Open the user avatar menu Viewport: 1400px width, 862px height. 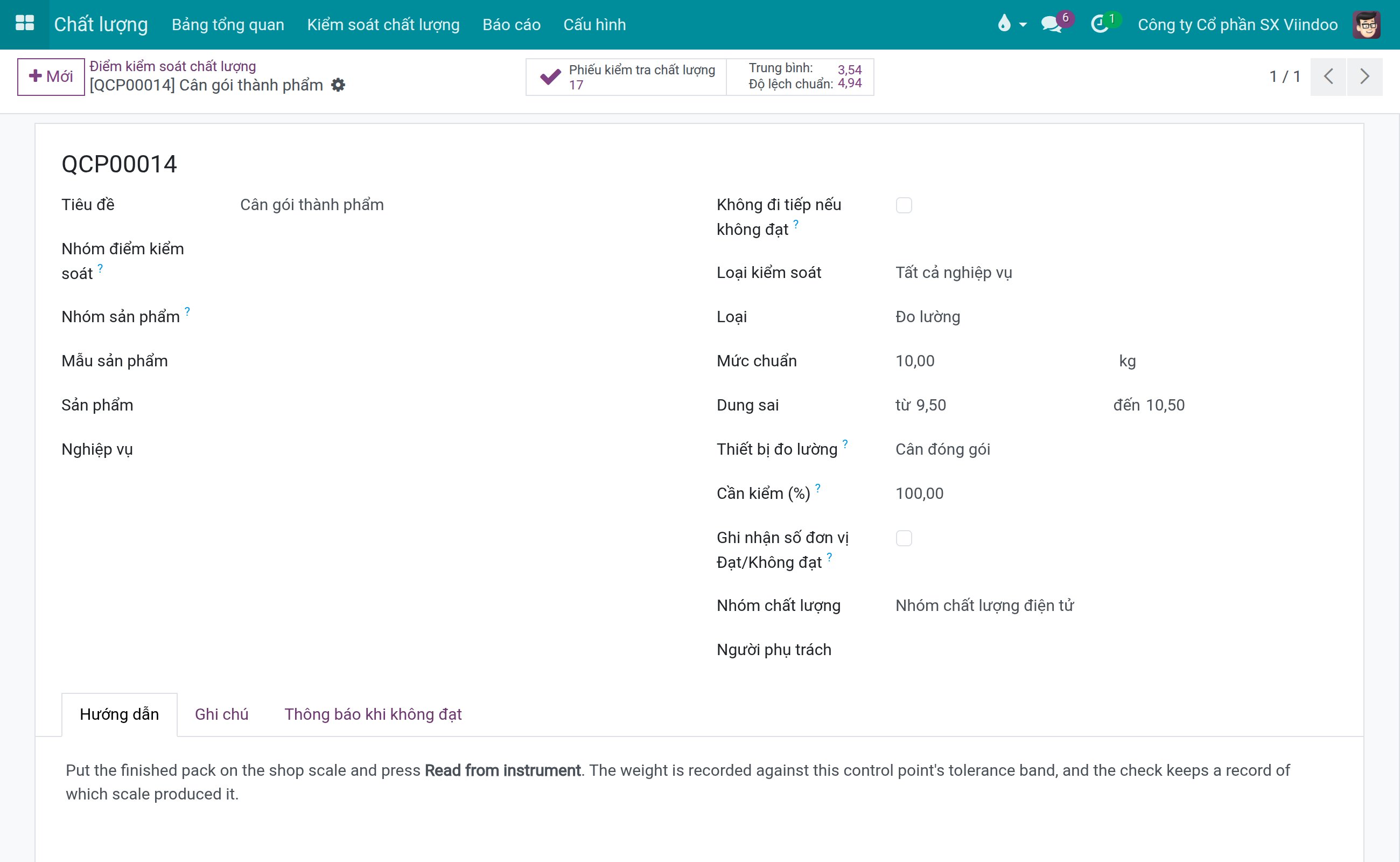click(x=1367, y=25)
